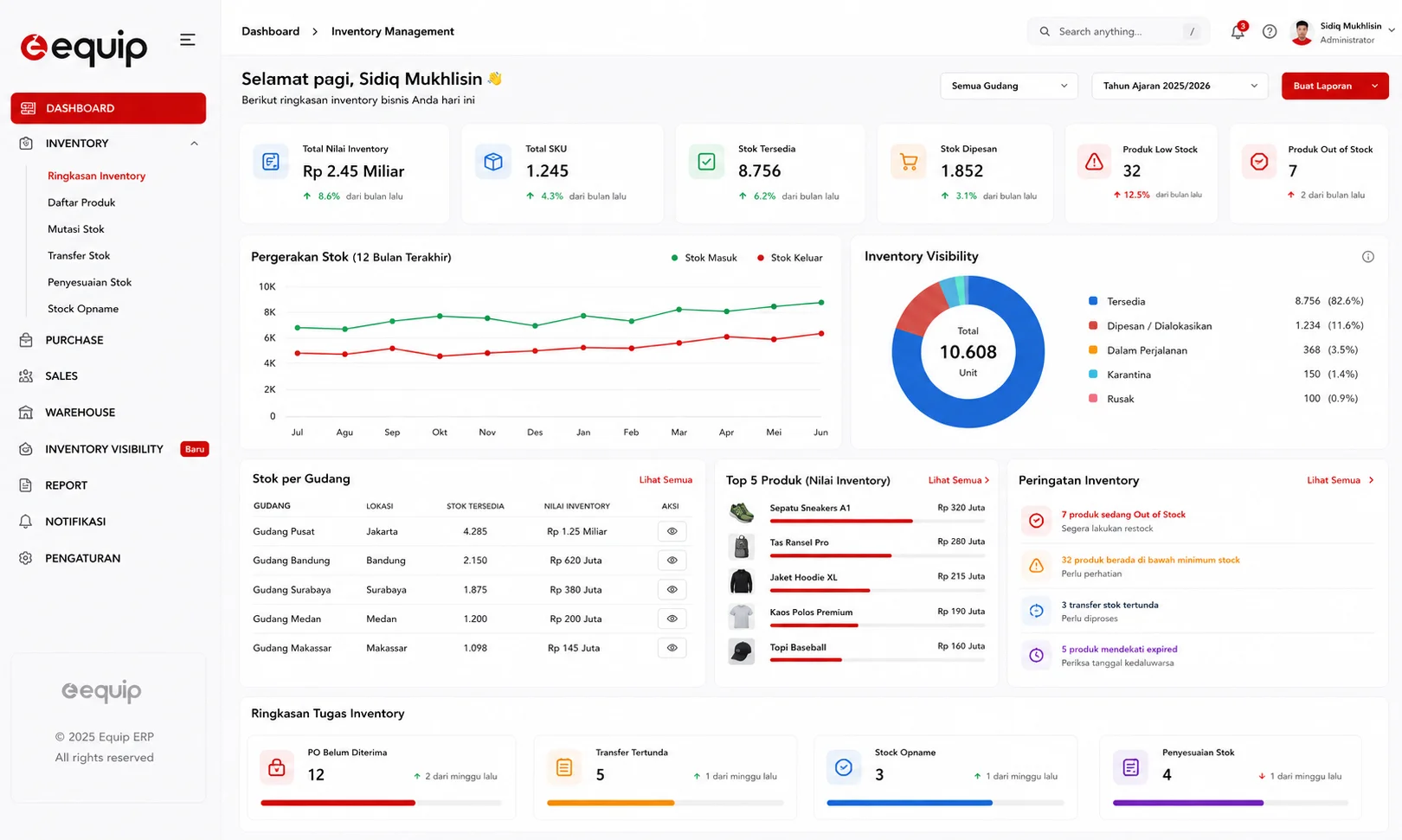View Gudang Makassar details eye icon
This screenshot has height=840, width=1402.
tap(672, 648)
